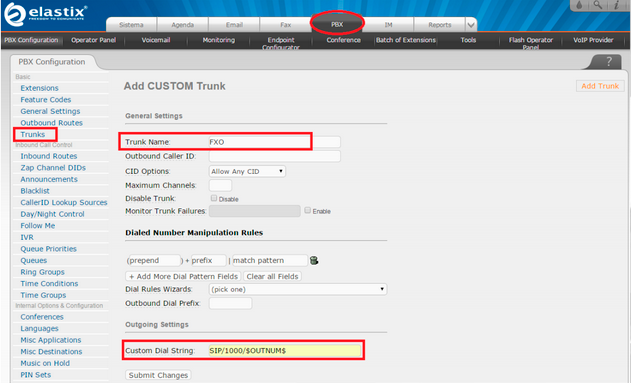Screen dimensions: 631x383
Task: Open Conferences in the sidebar
Action: pos(42,317)
